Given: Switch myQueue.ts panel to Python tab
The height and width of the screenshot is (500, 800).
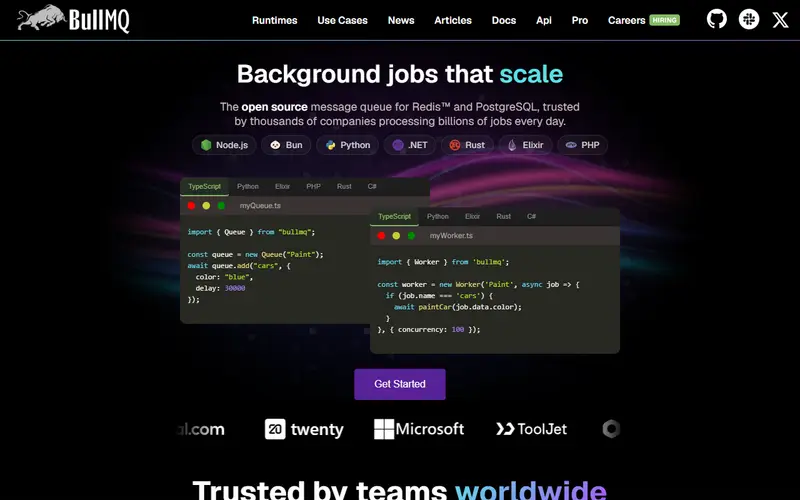Looking at the screenshot, I should click(247, 187).
